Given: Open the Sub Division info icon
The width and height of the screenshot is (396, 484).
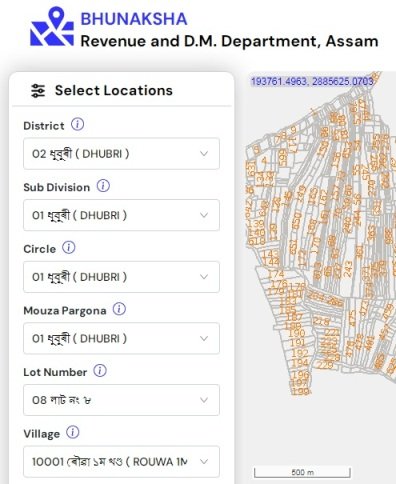Looking at the screenshot, I should (x=103, y=186).
